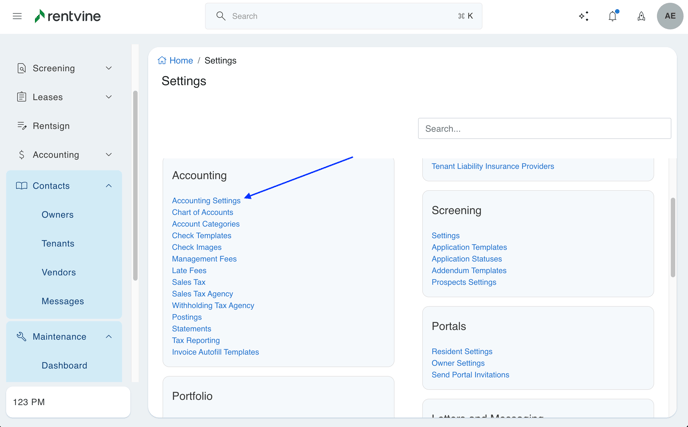Expand the Screening sidebar section

109,68
